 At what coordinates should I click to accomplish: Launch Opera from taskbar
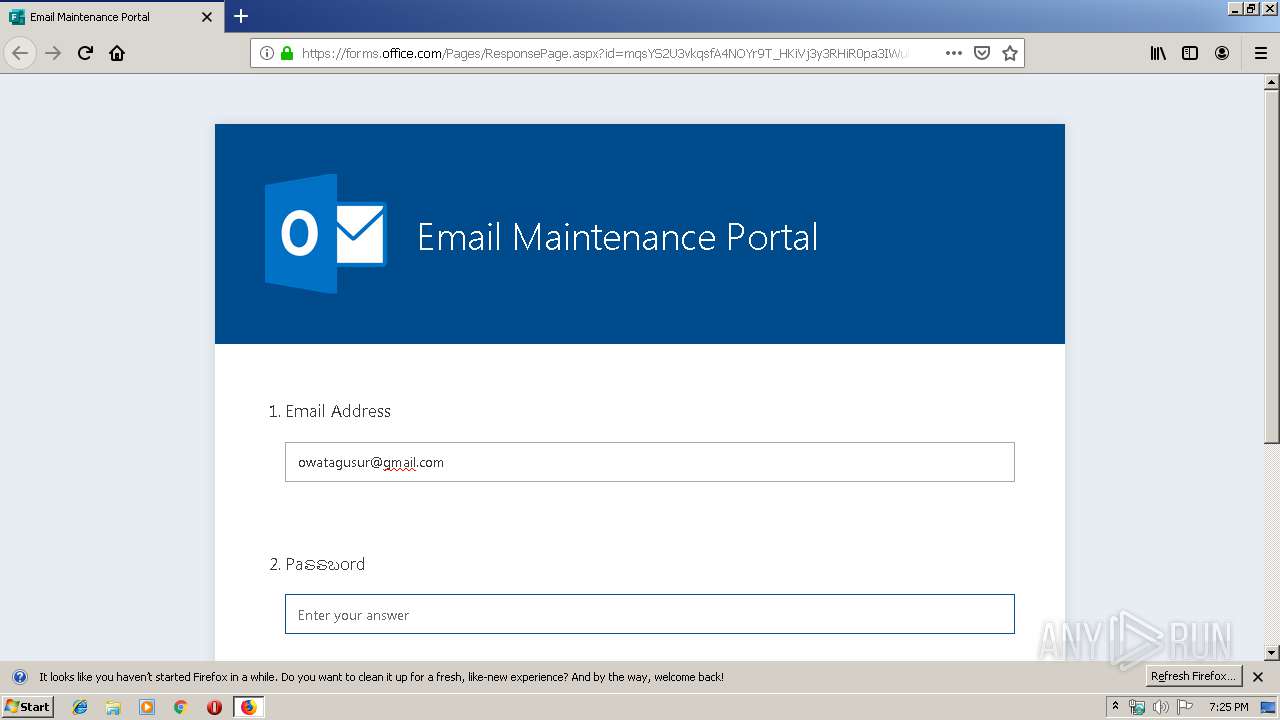(214, 707)
